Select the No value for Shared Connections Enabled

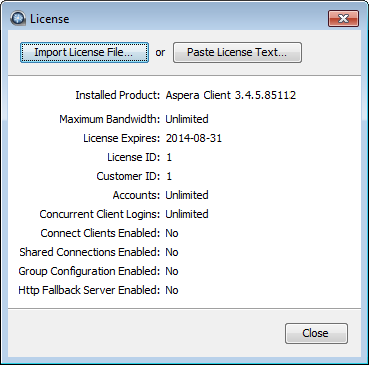click(x=172, y=252)
